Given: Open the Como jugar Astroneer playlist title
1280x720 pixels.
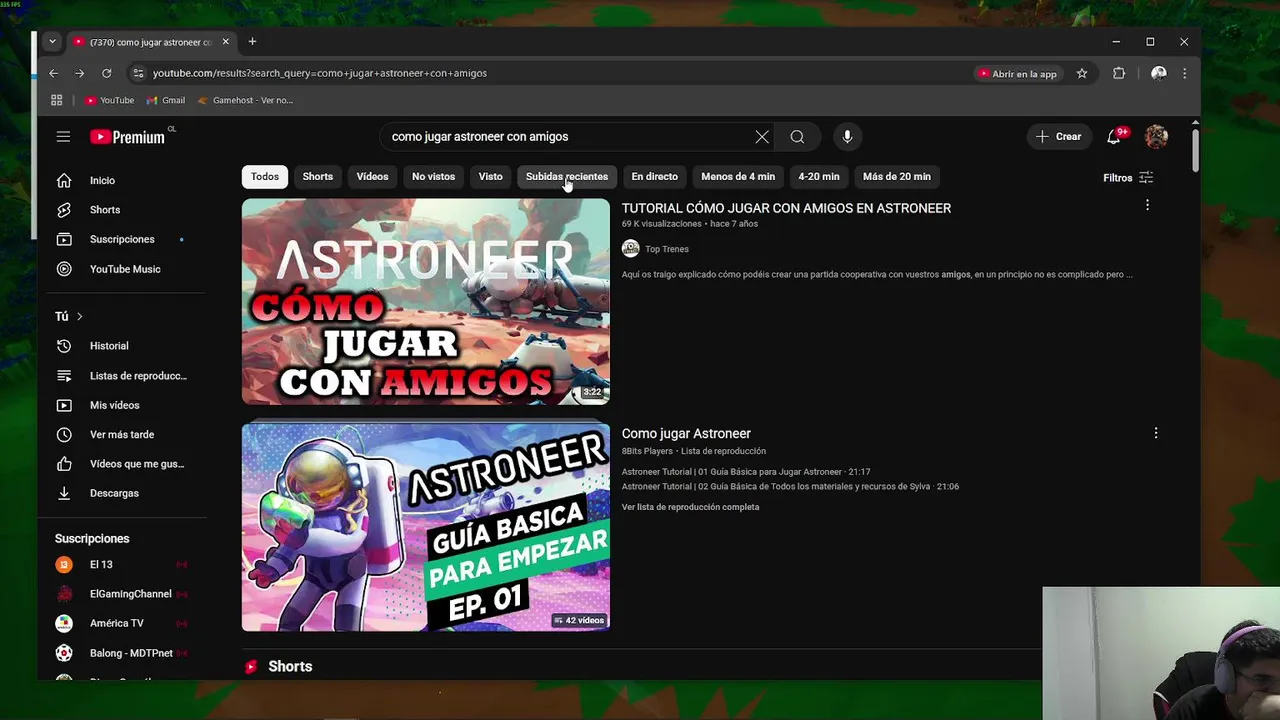Looking at the screenshot, I should pos(686,434).
